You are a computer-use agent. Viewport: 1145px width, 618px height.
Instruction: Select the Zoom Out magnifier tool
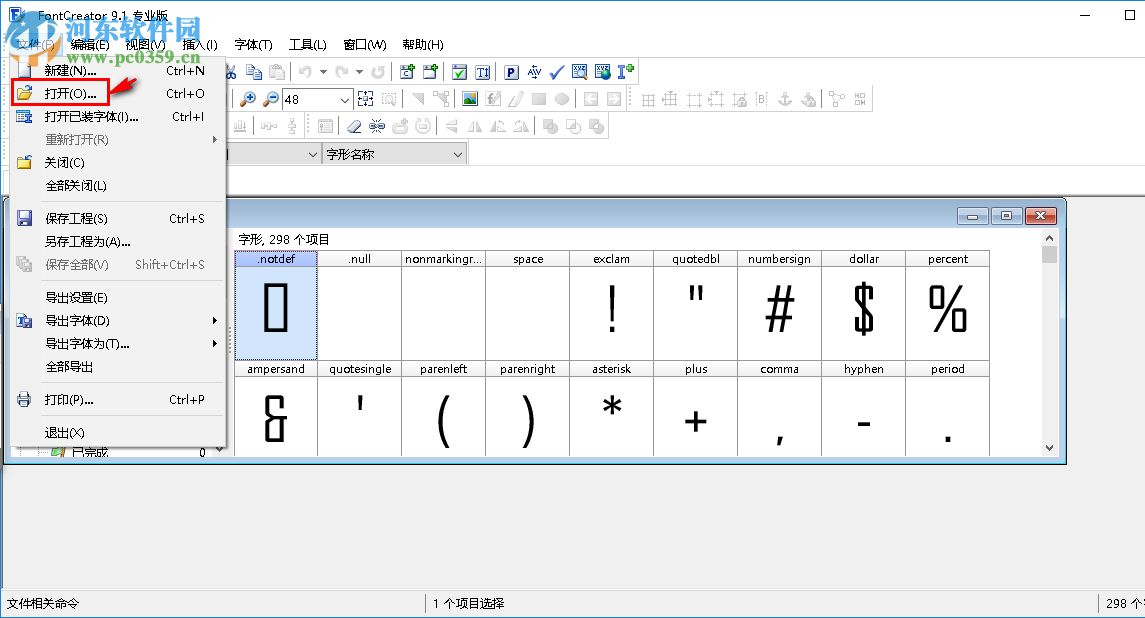point(270,97)
